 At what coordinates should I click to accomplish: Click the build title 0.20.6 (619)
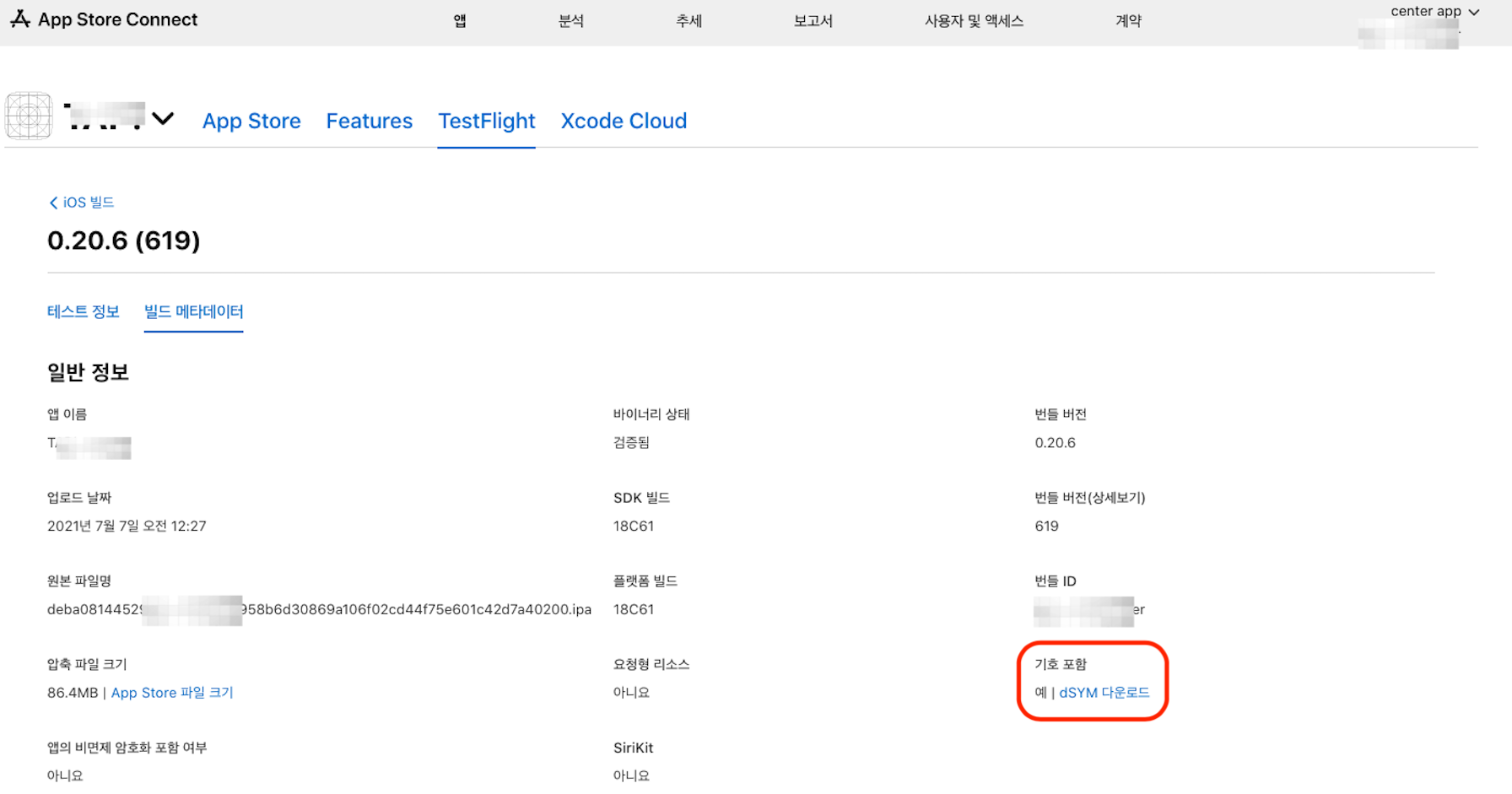coord(124,240)
